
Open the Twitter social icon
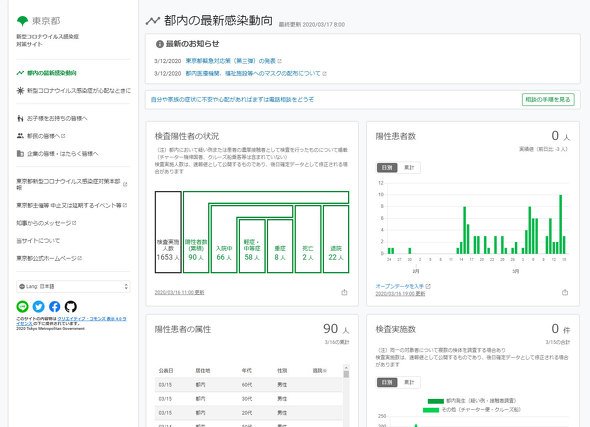point(38,307)
